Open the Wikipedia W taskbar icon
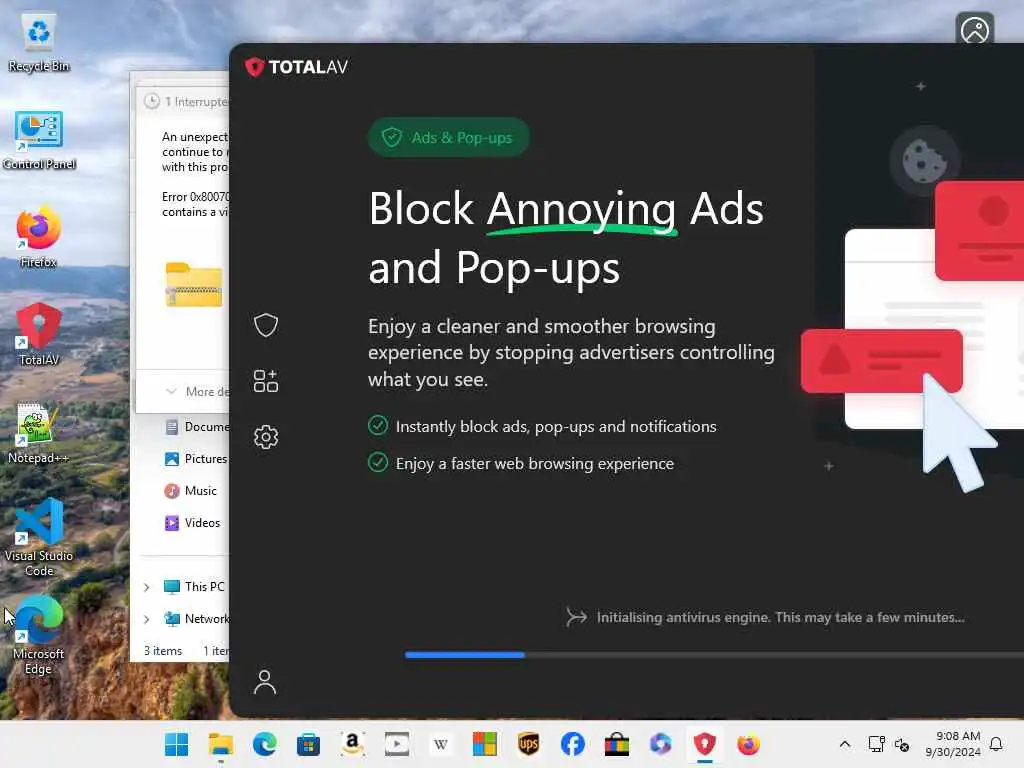Image resolution: width=1024 pixels, height=768 pixels. (440, 744)
